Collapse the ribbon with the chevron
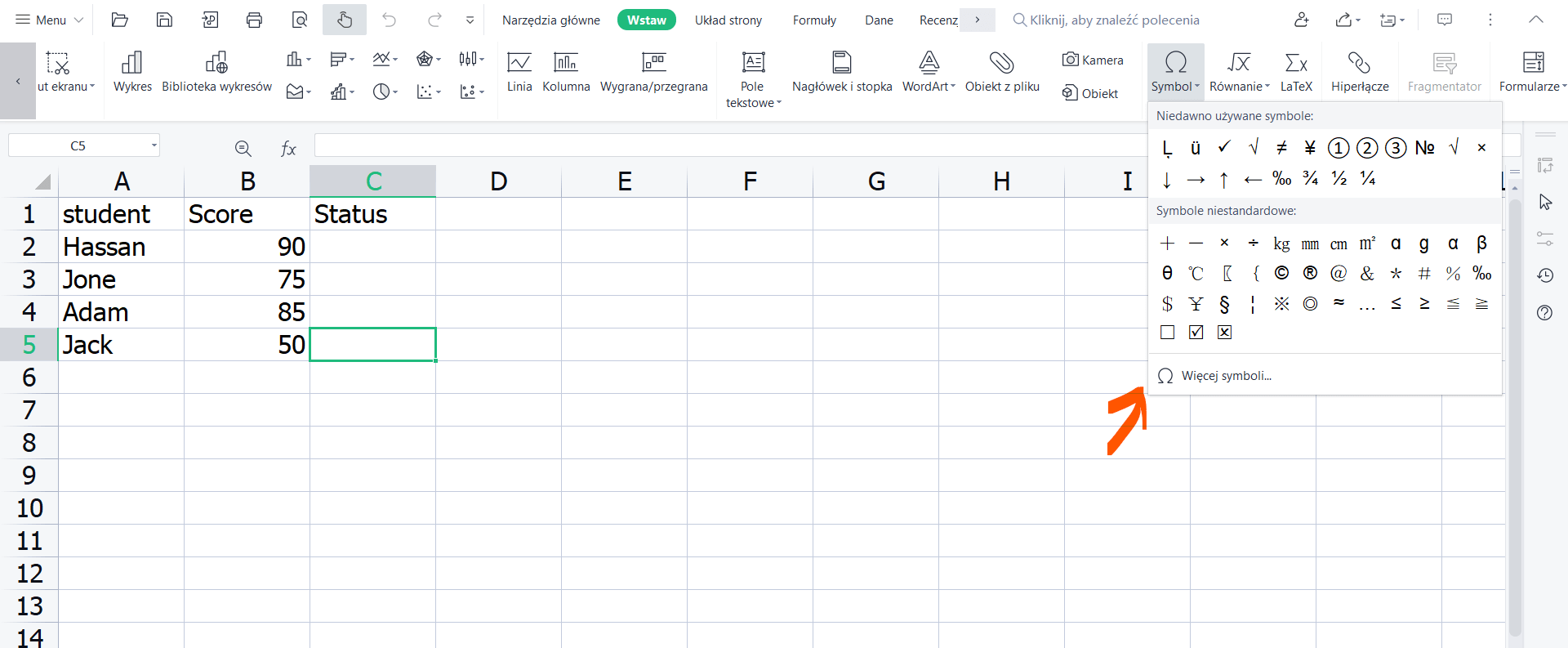The height and width of the screenshot is (648, 1568). 1536,20
